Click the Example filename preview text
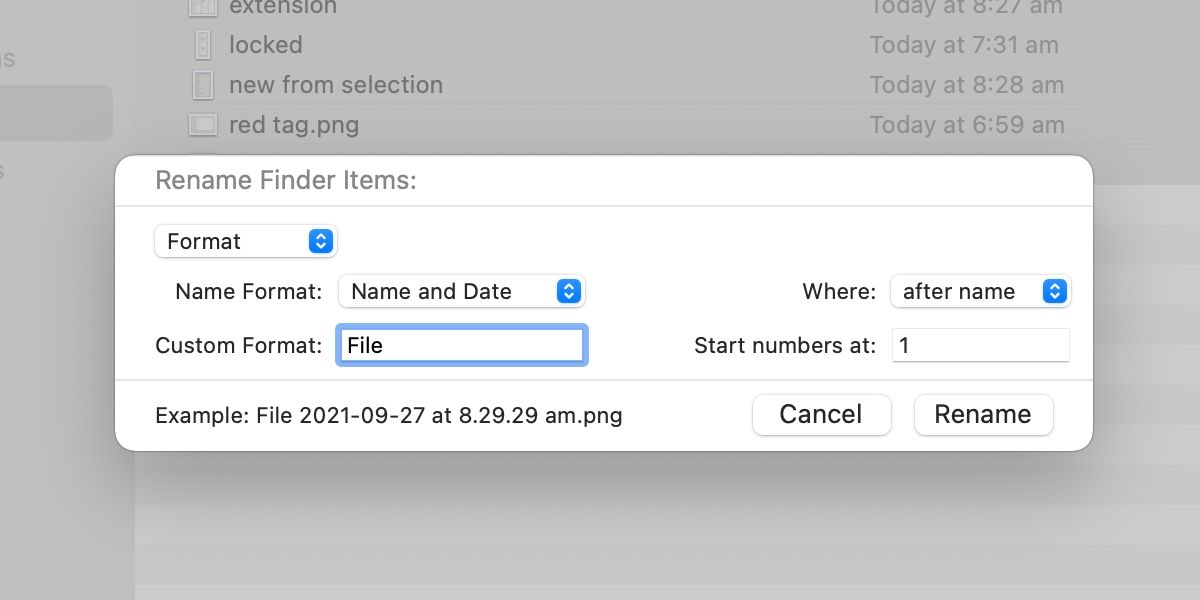 pyautogui.click(x=389, y=415)
